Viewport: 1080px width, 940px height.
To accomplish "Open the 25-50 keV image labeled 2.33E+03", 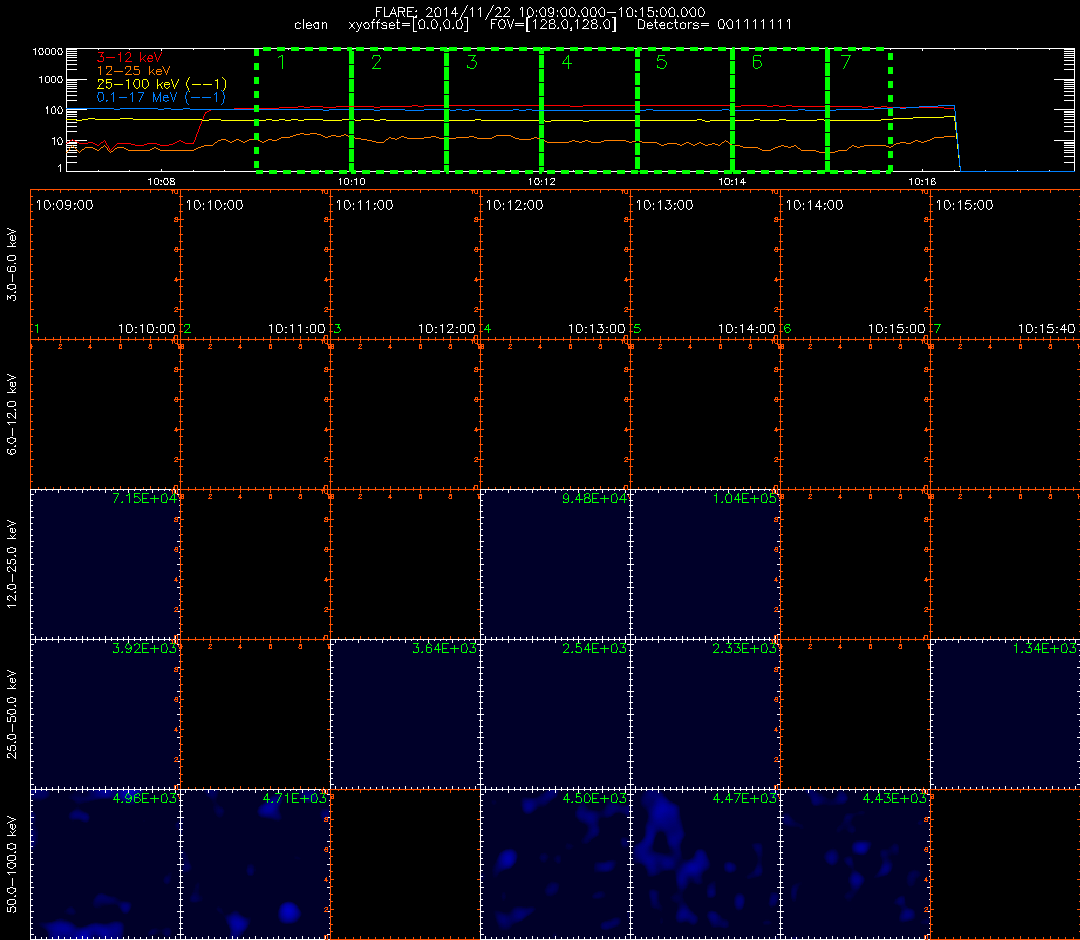I will [x=705, y=714].
